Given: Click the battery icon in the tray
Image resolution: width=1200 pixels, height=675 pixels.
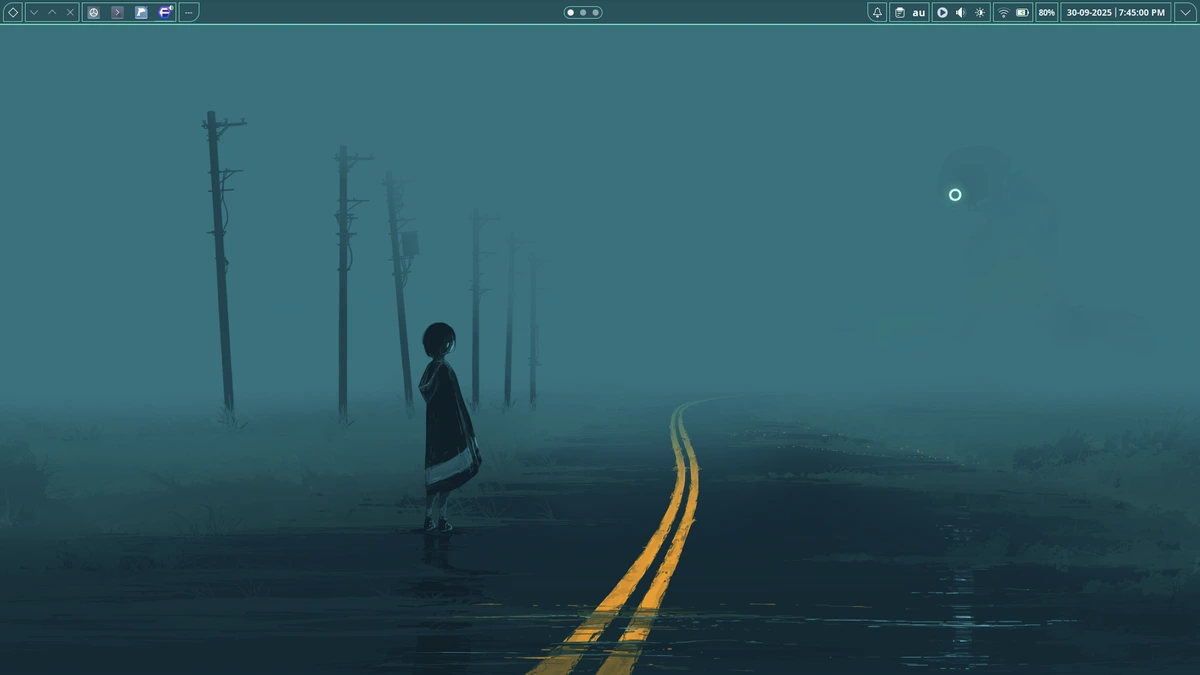Looking at the screenshot, I should [x=1021, y=12].
